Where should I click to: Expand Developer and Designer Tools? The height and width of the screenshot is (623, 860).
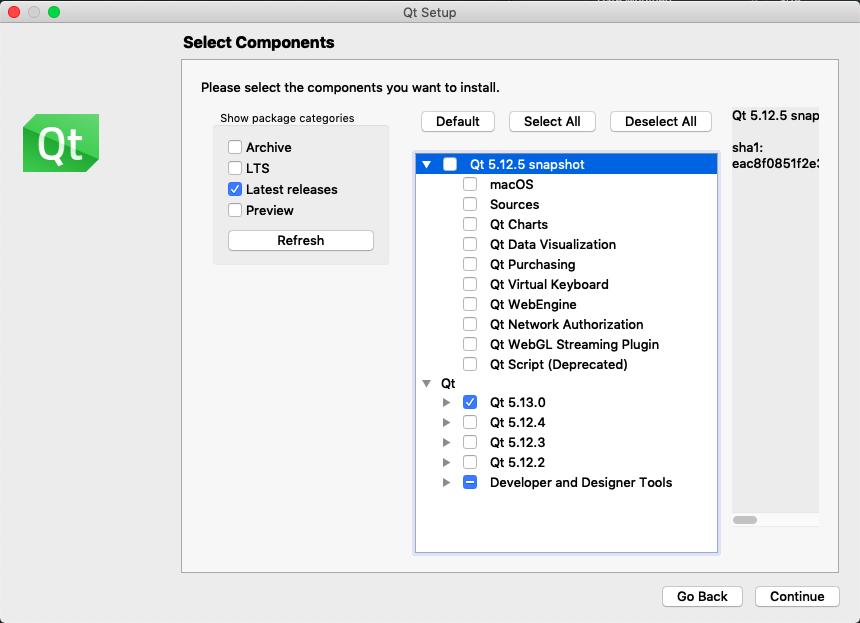point(447,482)
